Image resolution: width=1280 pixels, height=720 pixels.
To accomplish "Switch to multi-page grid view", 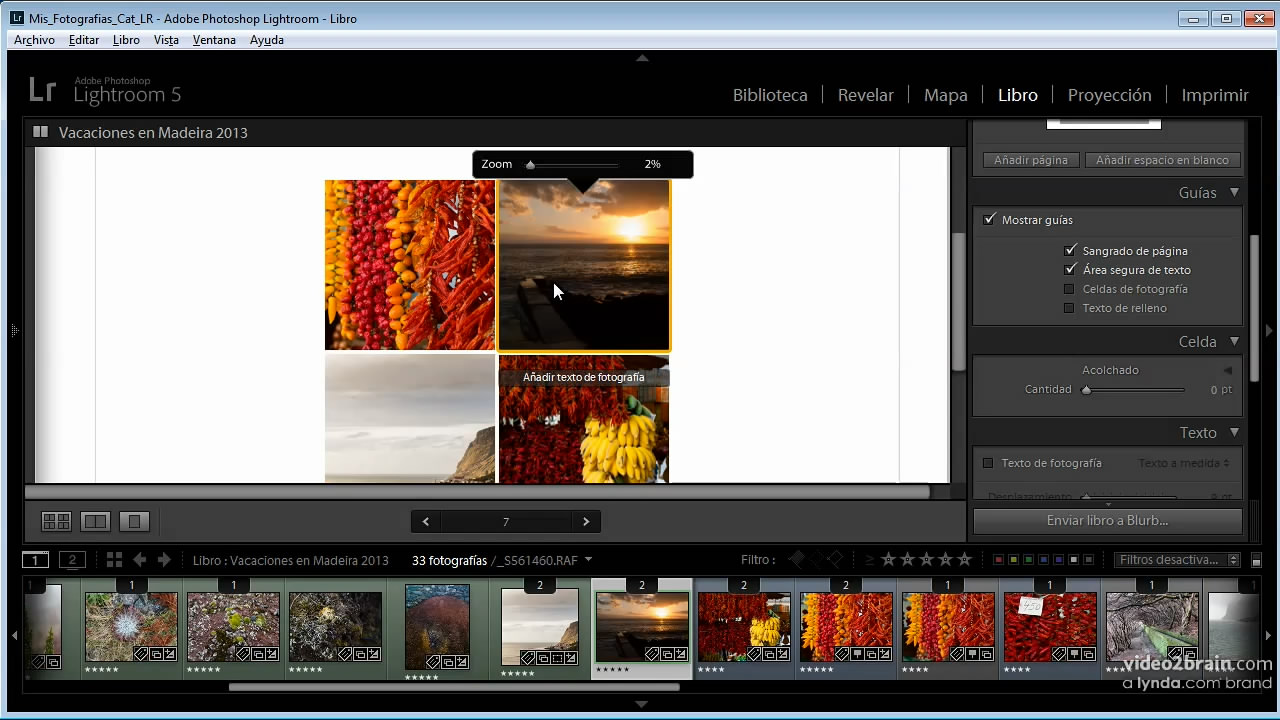I will coord(56,521).
